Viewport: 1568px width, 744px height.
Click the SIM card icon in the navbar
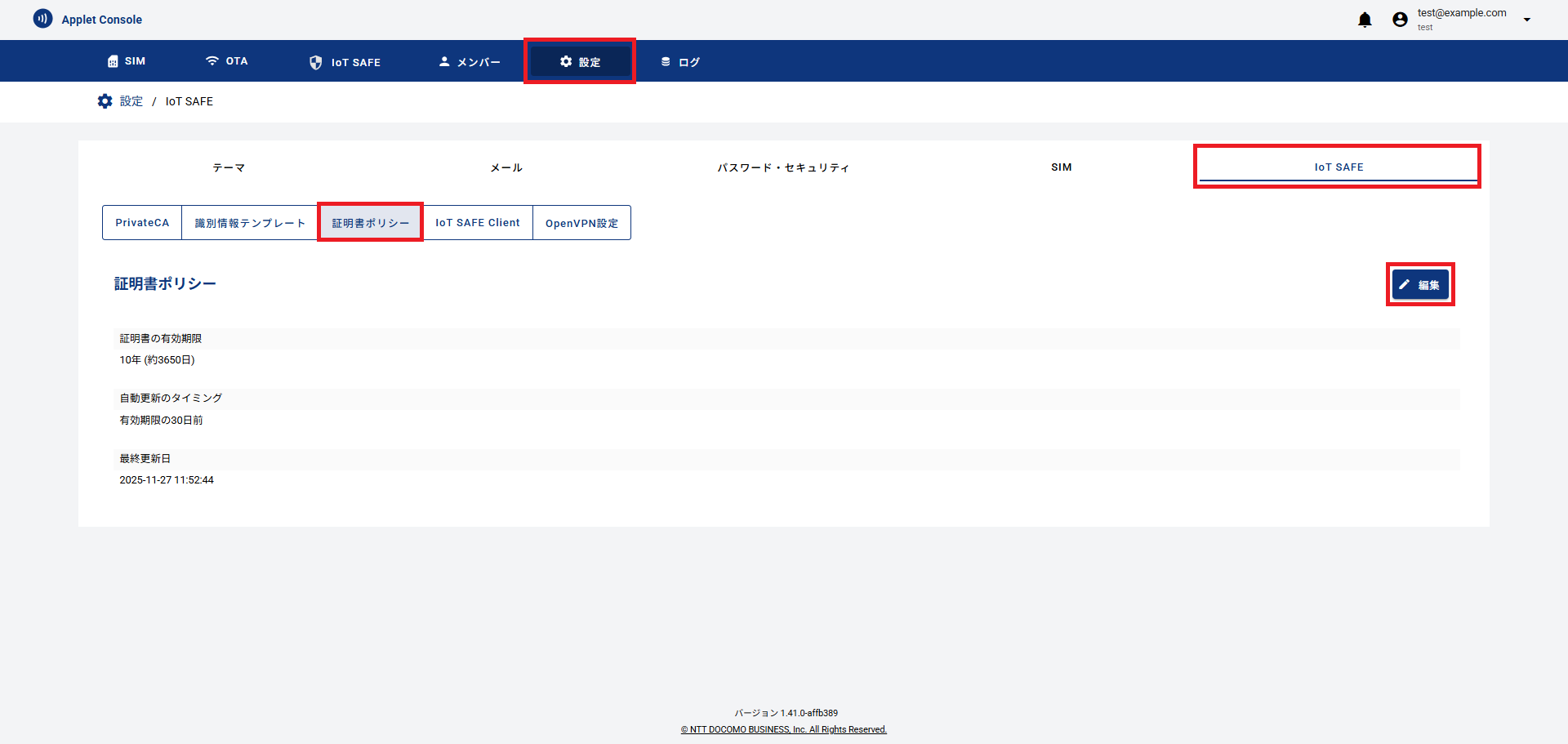112,60
